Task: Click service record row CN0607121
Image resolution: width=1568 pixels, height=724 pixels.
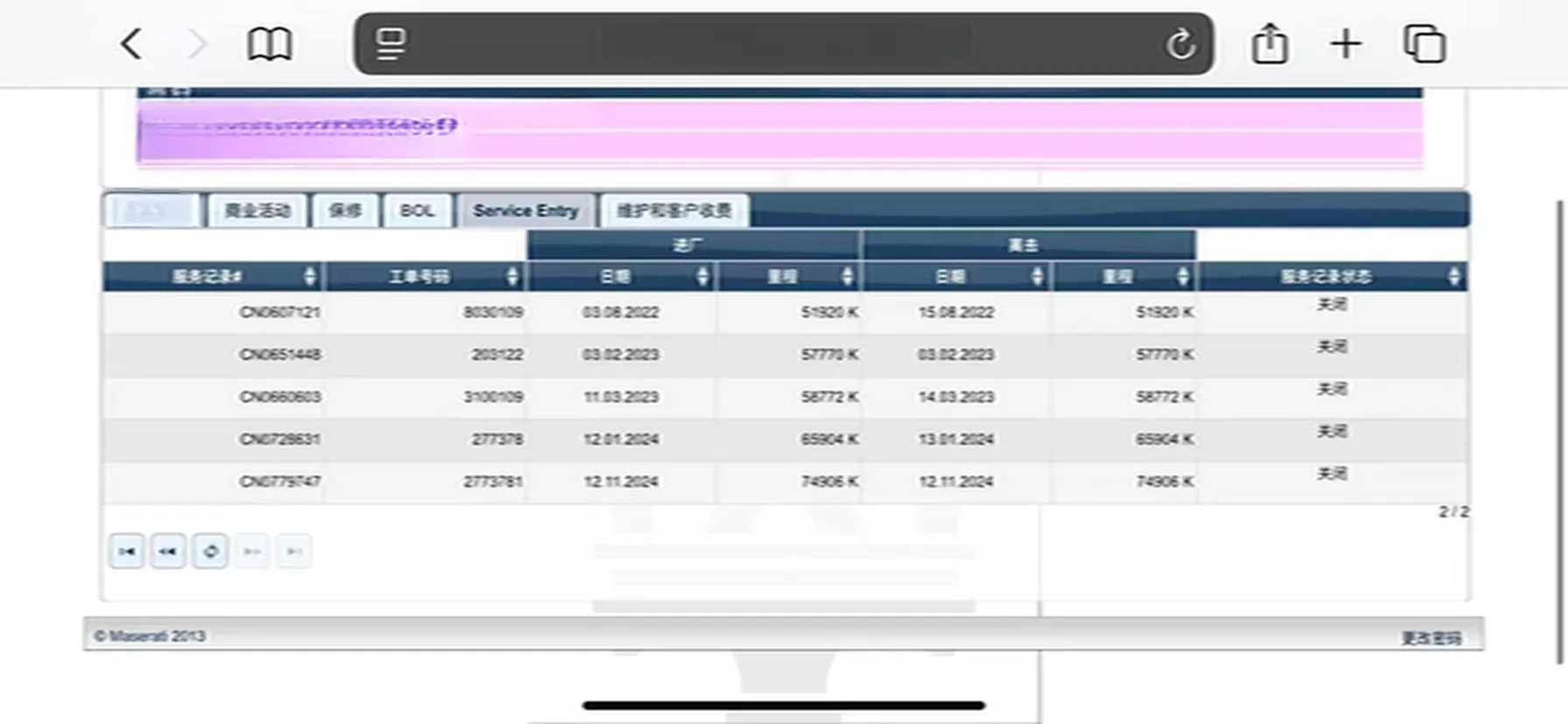Action: (x=280, y=312)
